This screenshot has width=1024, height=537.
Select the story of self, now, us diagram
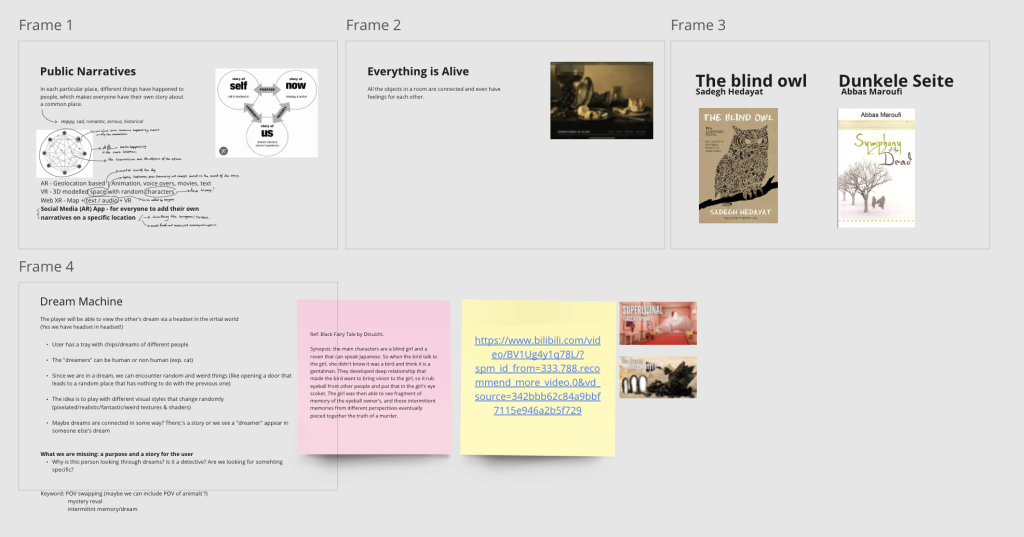pyautogui.click(x=266, y=112)
